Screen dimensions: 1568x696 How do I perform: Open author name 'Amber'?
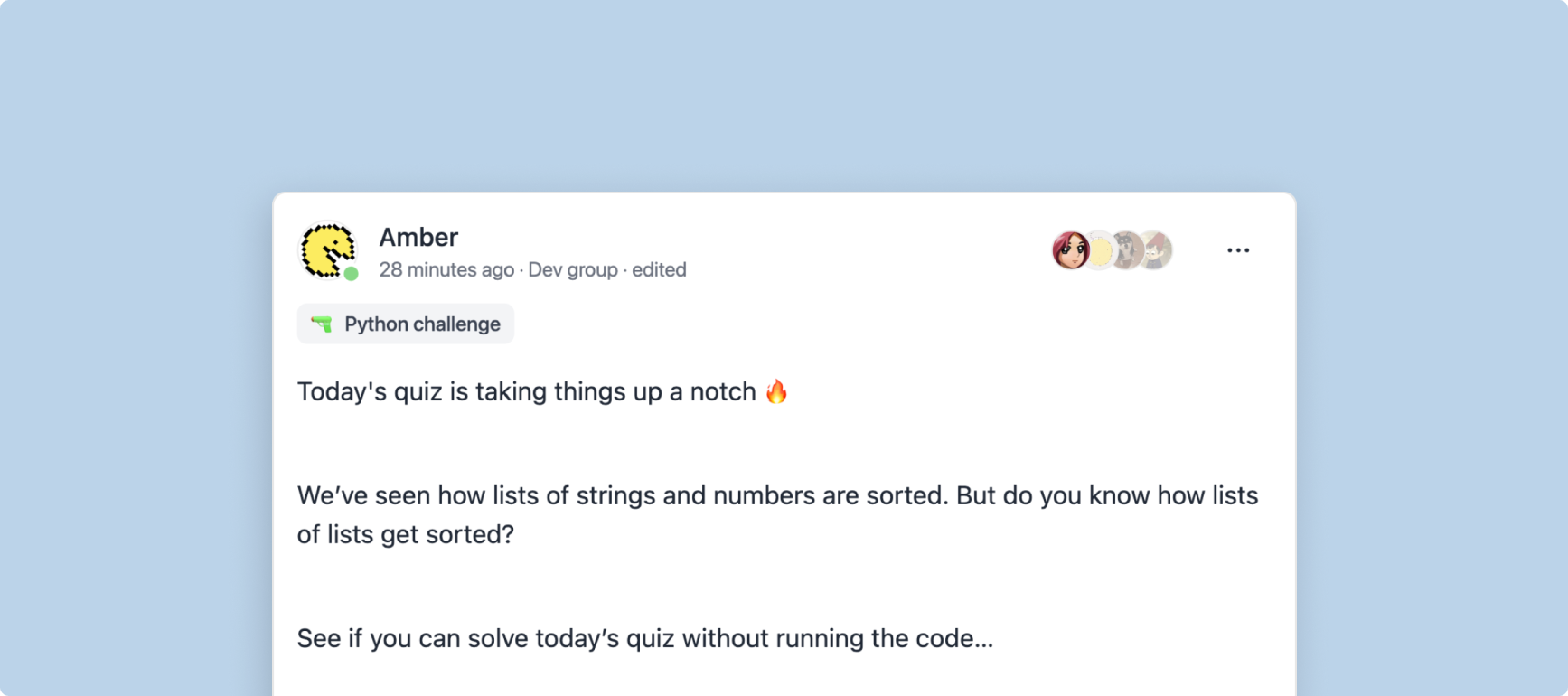[x=418, y=237]
